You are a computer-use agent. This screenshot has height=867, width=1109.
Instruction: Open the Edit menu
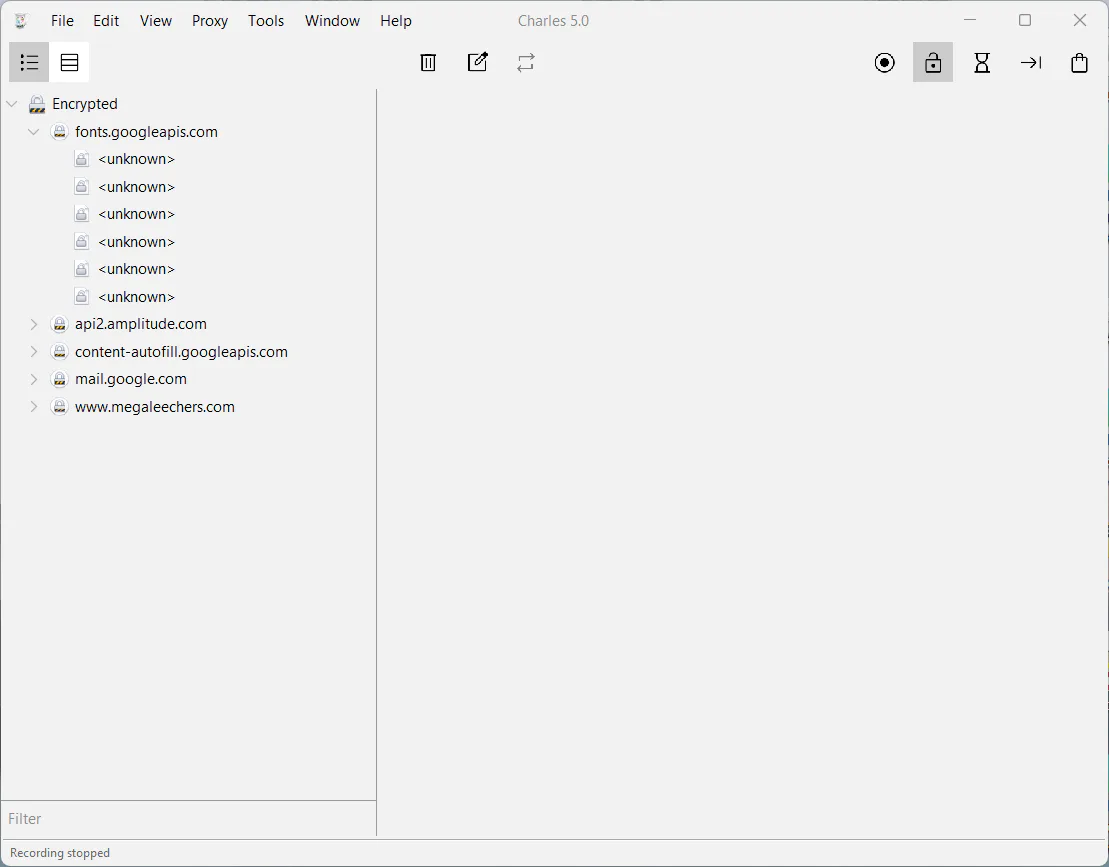[106, 21]
